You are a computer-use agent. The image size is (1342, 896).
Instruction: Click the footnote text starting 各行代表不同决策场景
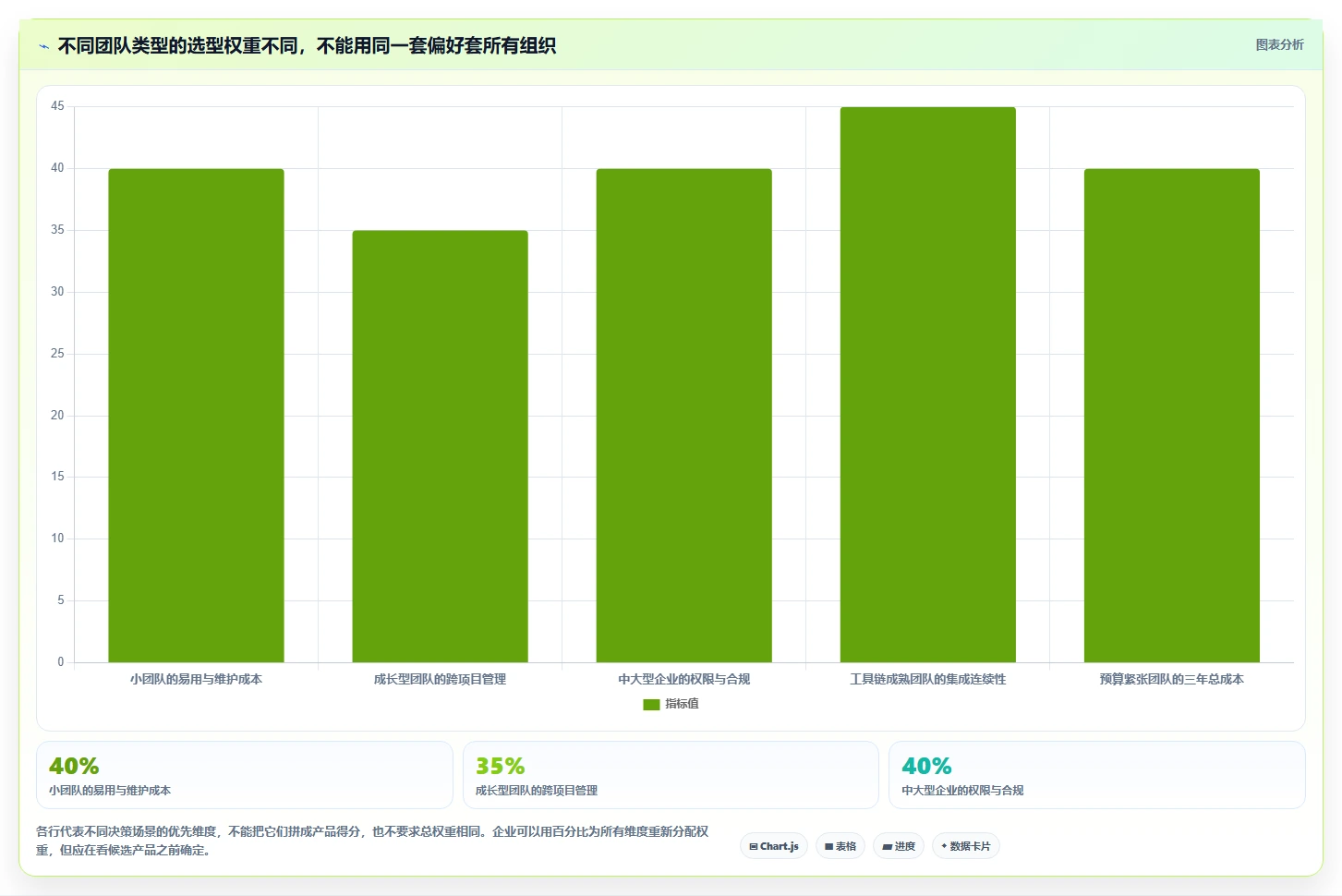pyautogui.click(x=372, y=841)
